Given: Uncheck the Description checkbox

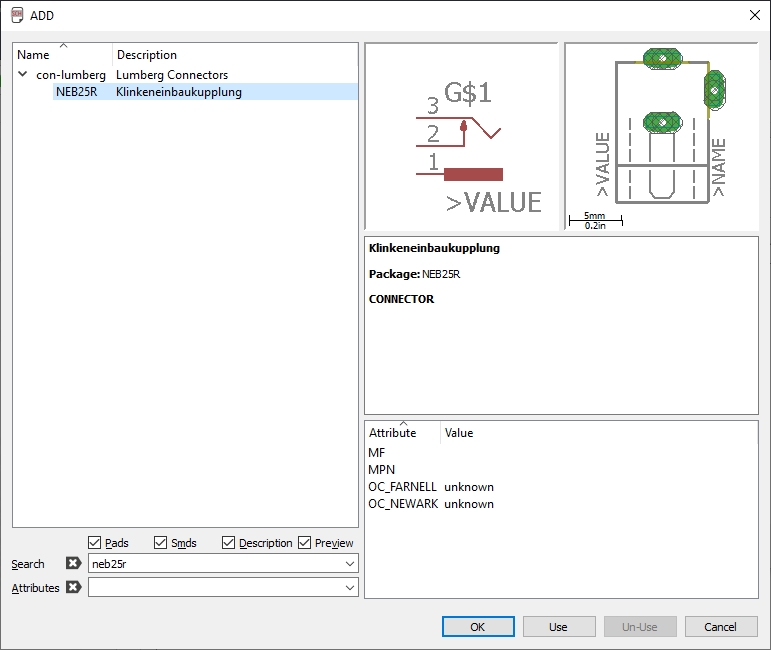Looking at the screenshot, I should coord(228,543).
